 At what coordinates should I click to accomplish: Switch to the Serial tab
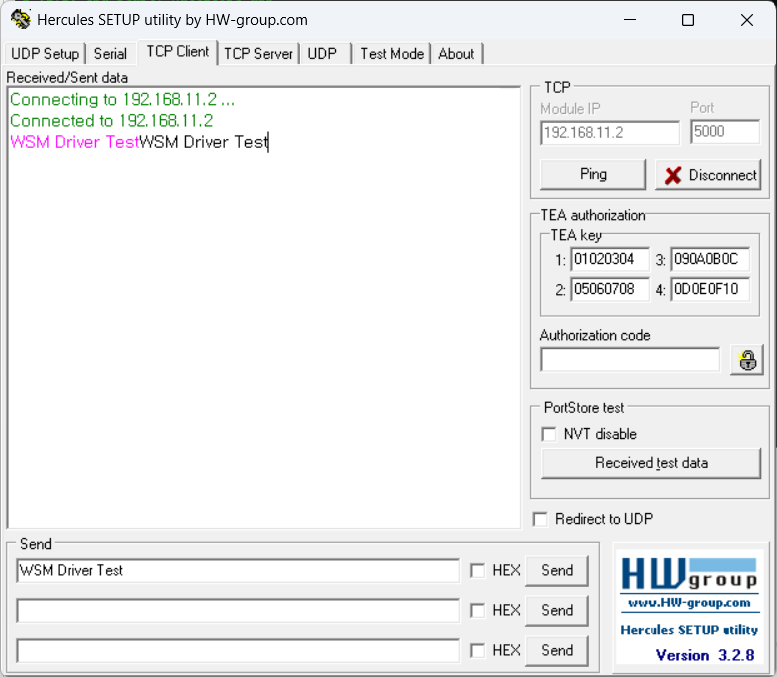[110, 54]
